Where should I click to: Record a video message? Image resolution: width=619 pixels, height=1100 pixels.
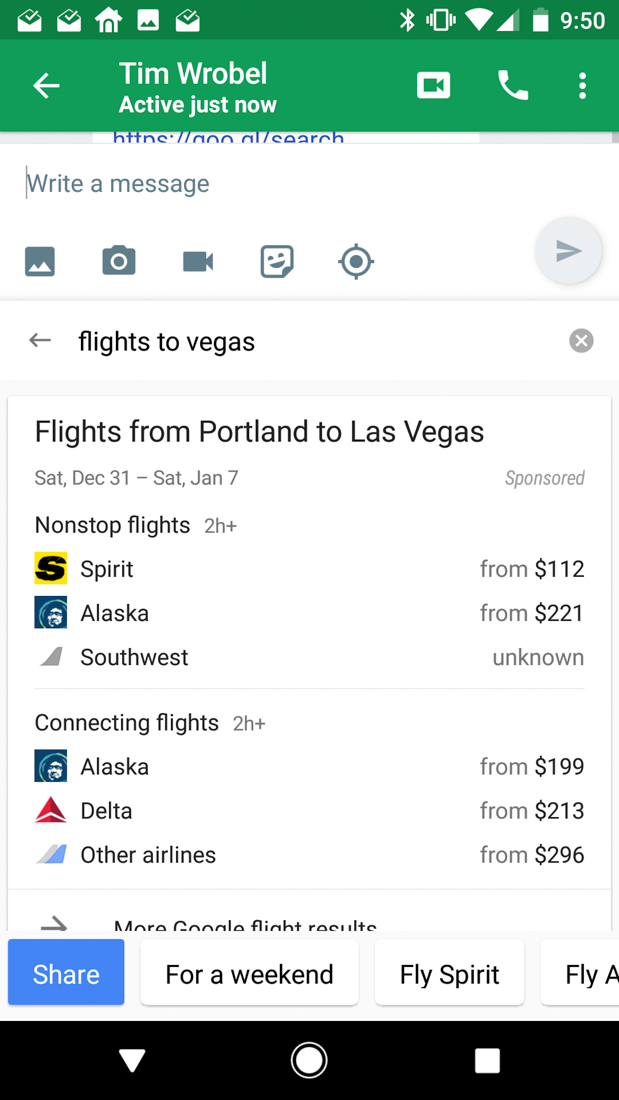point(198,262)
